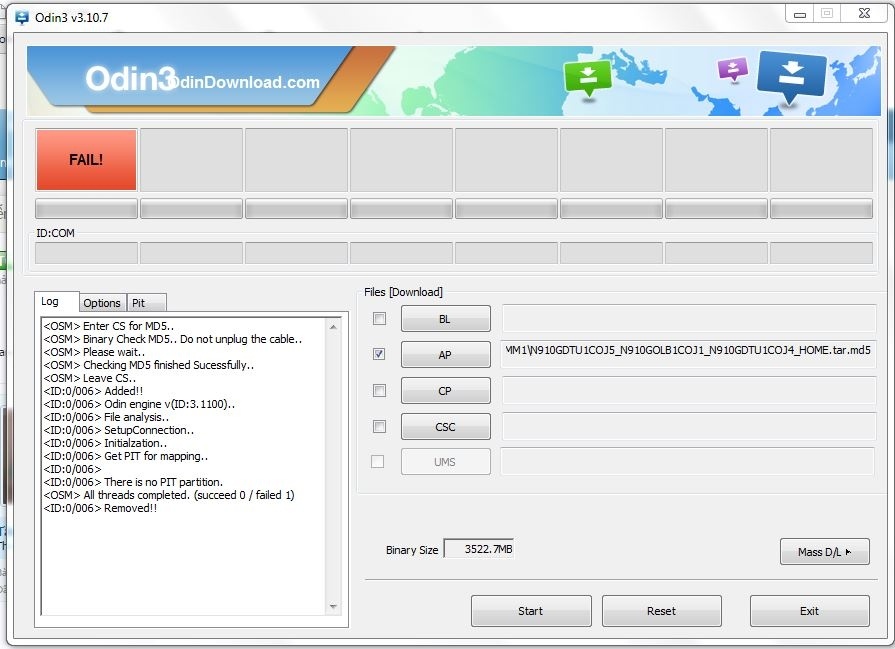Uncheck the AP checkbox
This screenshot has height=649, width=895.
point(379,354)
